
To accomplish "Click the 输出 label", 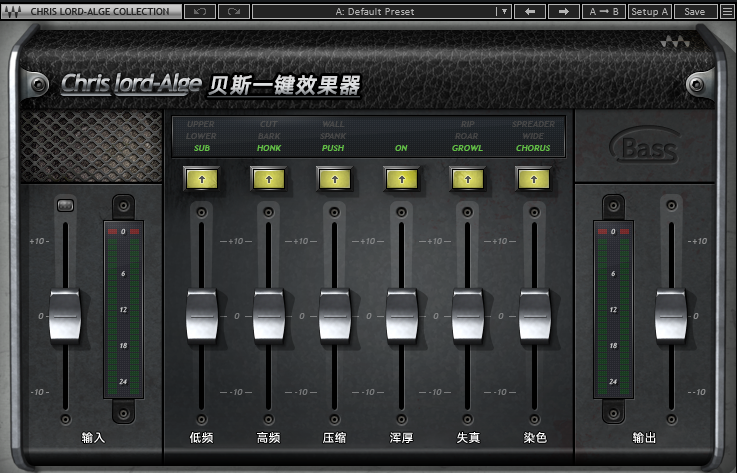I will tap(644, 438).
